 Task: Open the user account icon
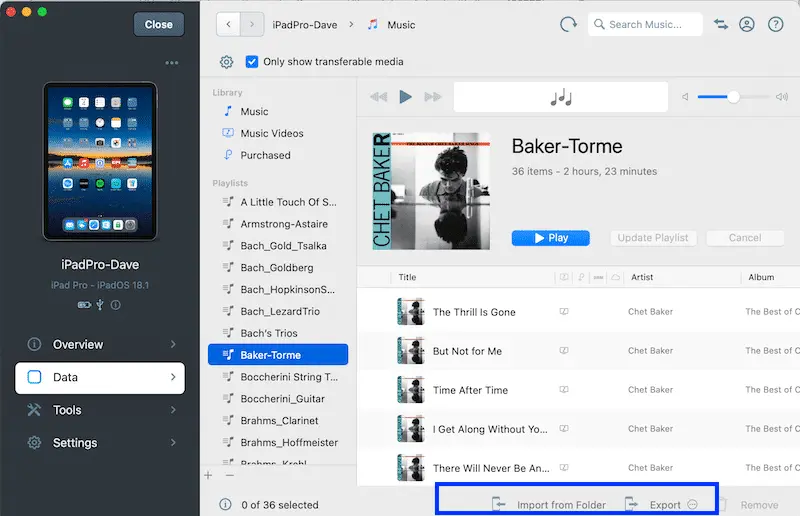point(747,24)
